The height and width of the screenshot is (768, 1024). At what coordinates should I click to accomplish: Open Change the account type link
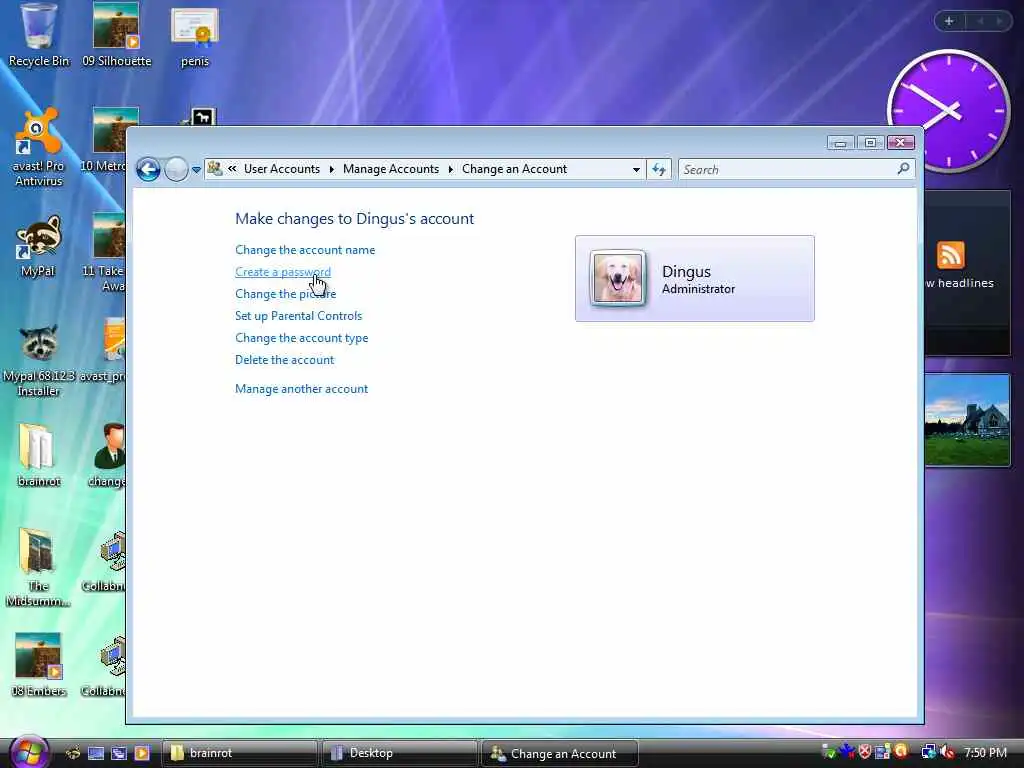(302, 338)
